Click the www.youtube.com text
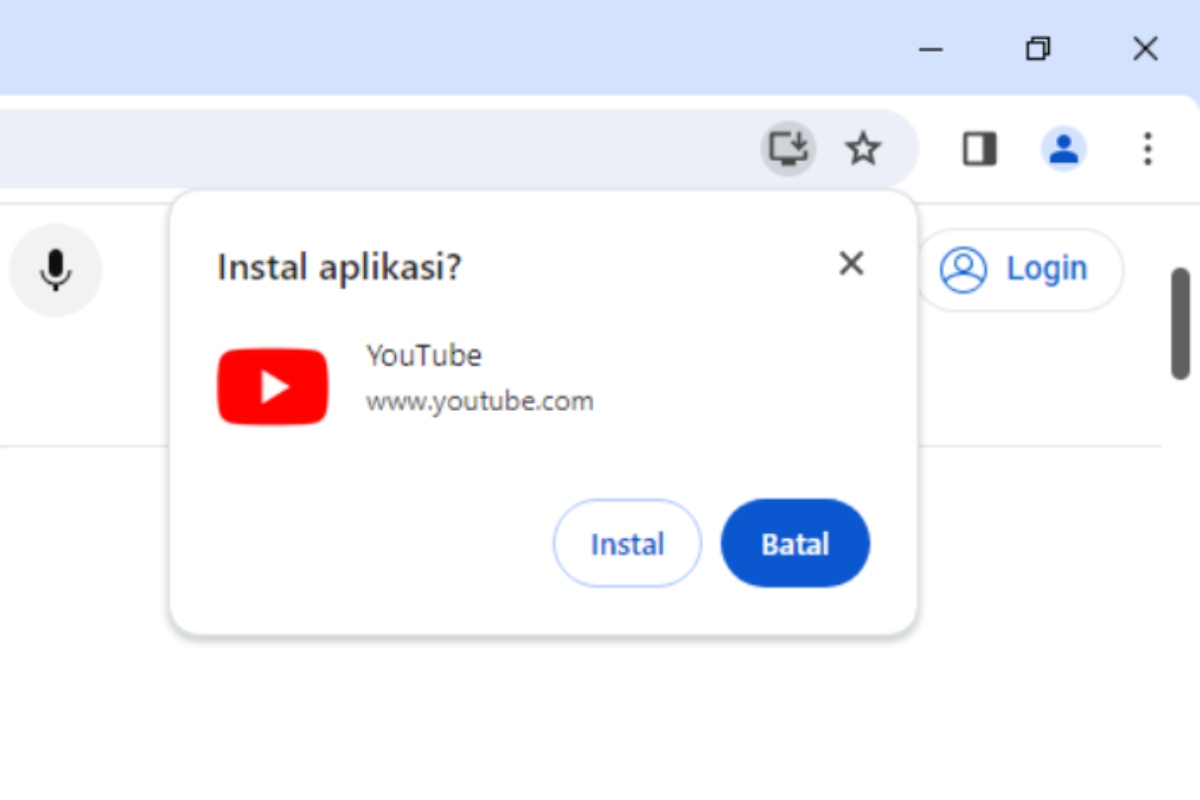The image size is (1200, 800). point(480,402)
